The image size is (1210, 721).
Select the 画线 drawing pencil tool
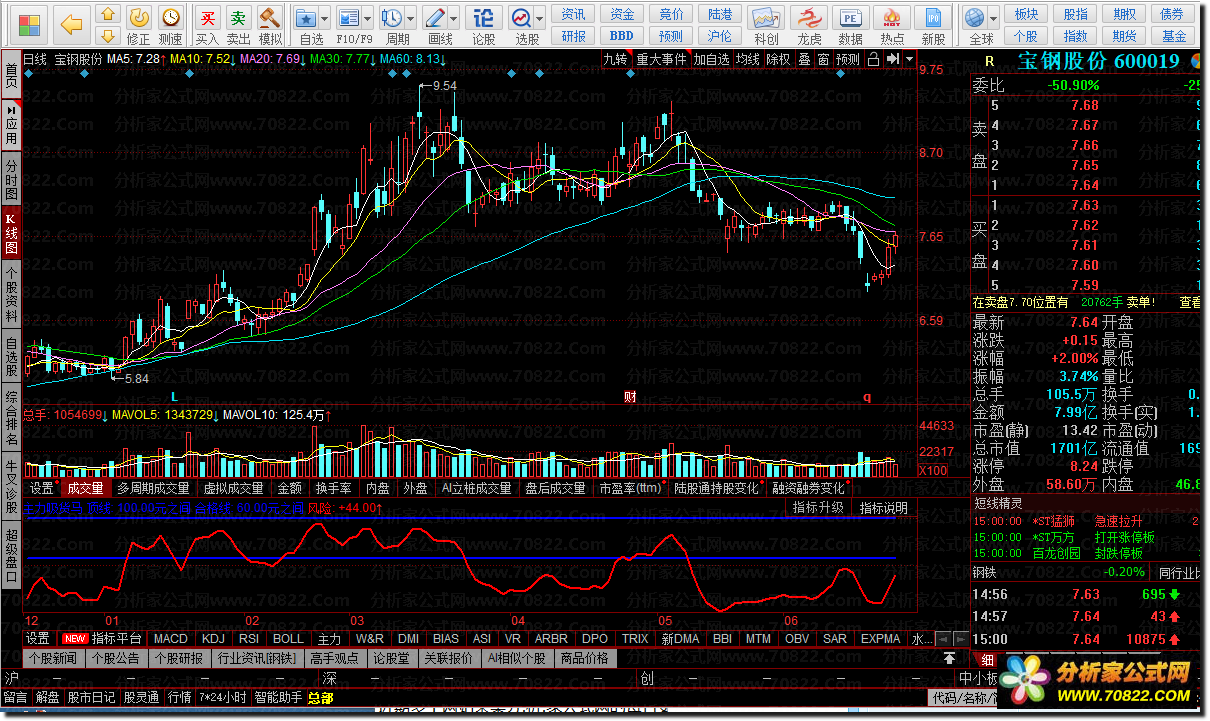pyautogui.click(x=434, y=18)
